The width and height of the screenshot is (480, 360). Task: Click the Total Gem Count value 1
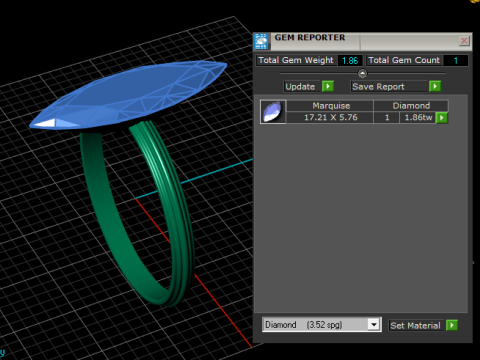[456, 61]
